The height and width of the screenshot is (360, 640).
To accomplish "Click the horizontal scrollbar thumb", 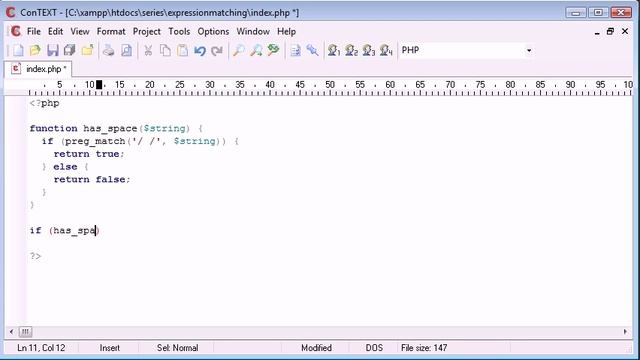I will pos(25,332).
